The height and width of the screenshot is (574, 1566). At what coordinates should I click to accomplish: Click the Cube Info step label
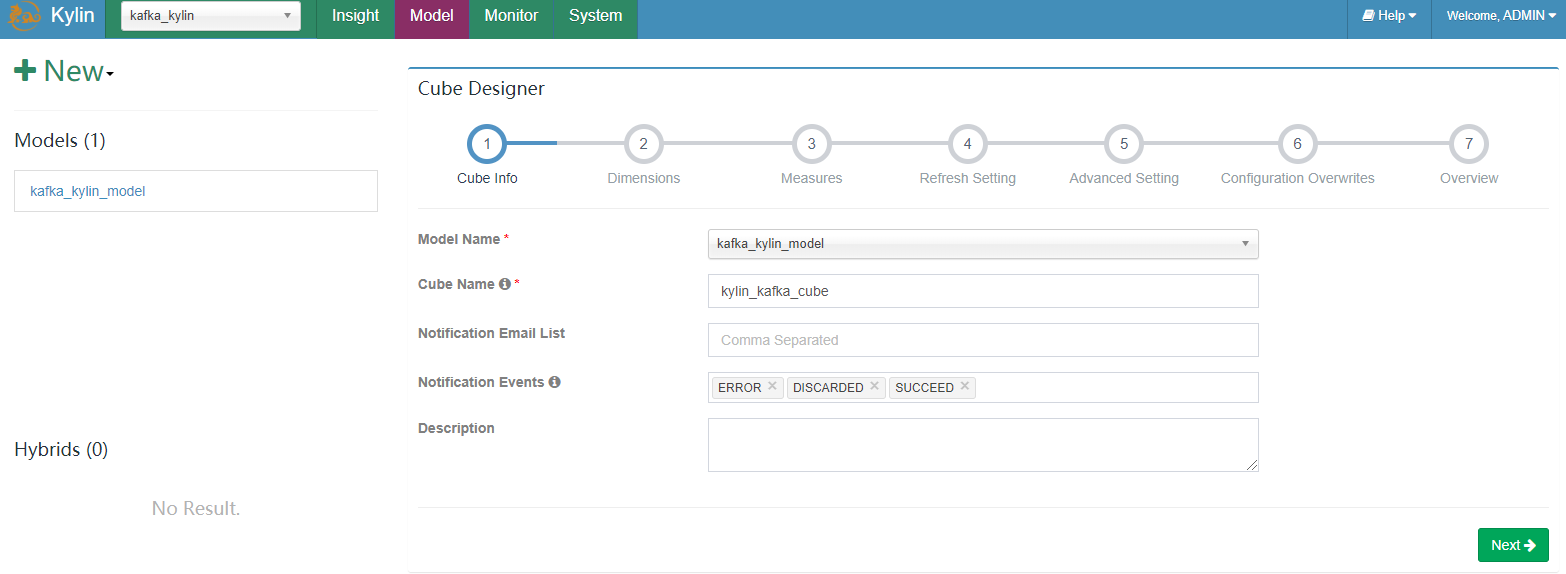click(x=487, y=178)
